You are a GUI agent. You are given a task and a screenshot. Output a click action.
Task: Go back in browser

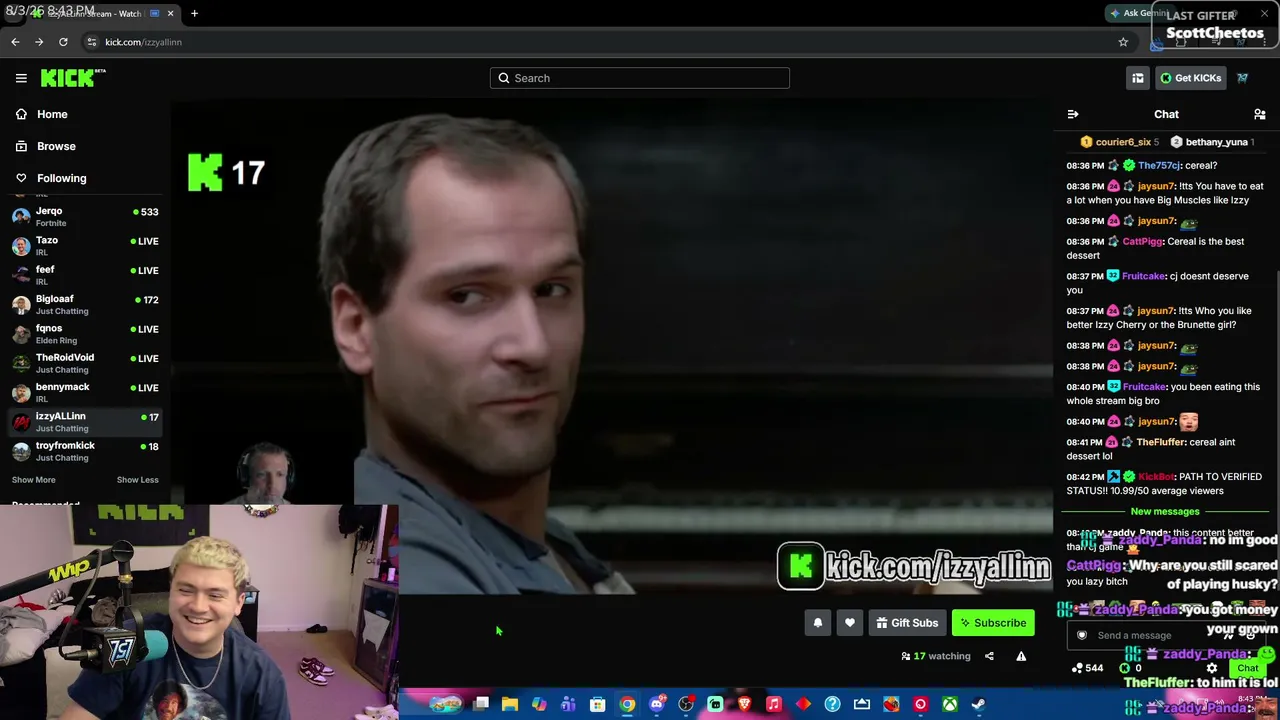(15, 42)
